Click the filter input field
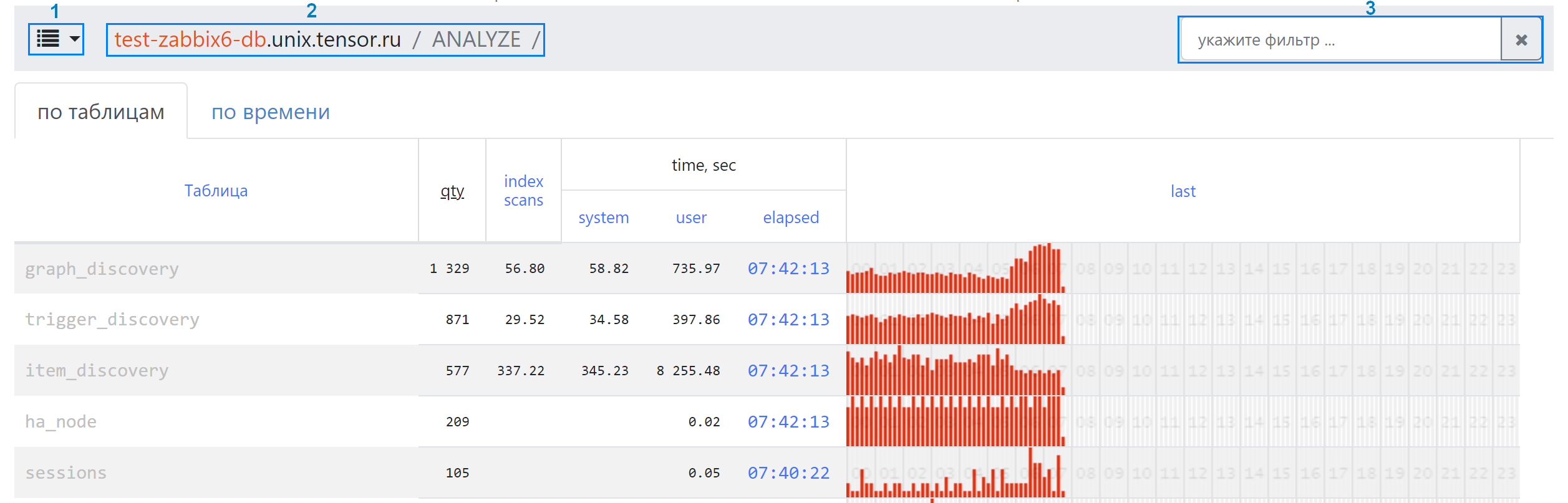The image size is (1568, 503). pyautogui.click(x=1341, y=40)
